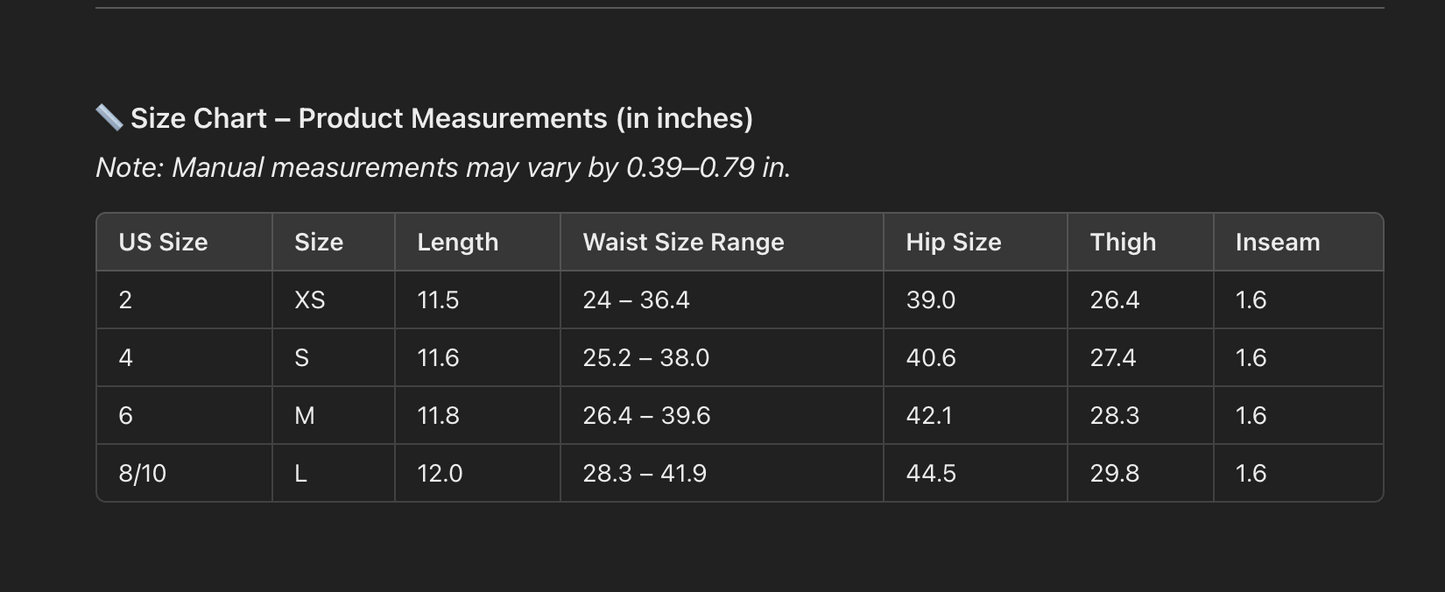Select the US Size column header
This screenshot has width=1445, height=592.
click(x=163, y=242)
